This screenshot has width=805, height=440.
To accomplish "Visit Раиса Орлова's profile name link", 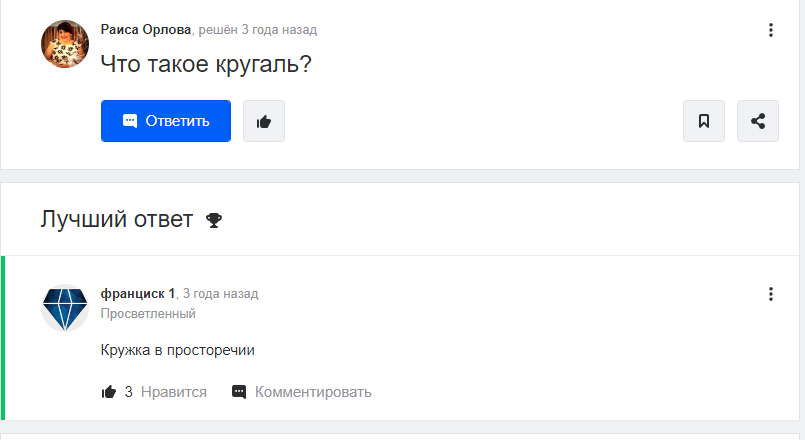I will pyautogui.click(x=147, y=30).
